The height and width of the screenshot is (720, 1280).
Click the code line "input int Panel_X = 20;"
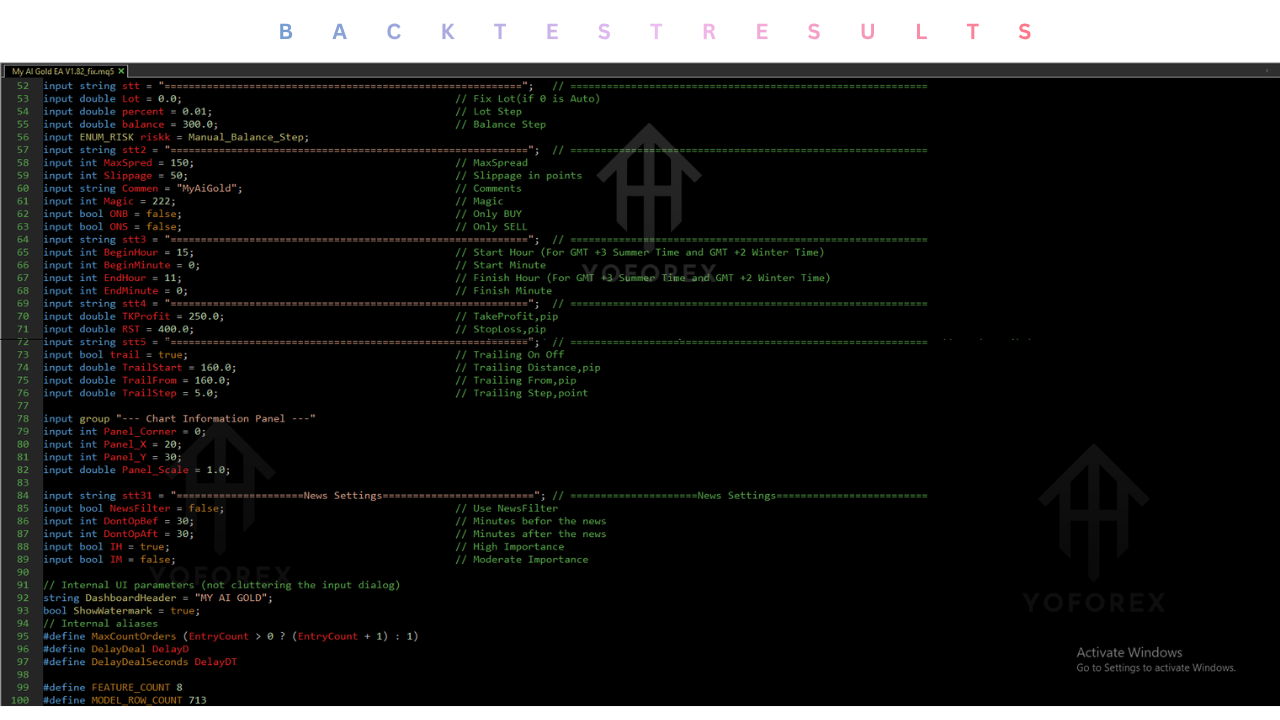(112, 445)
